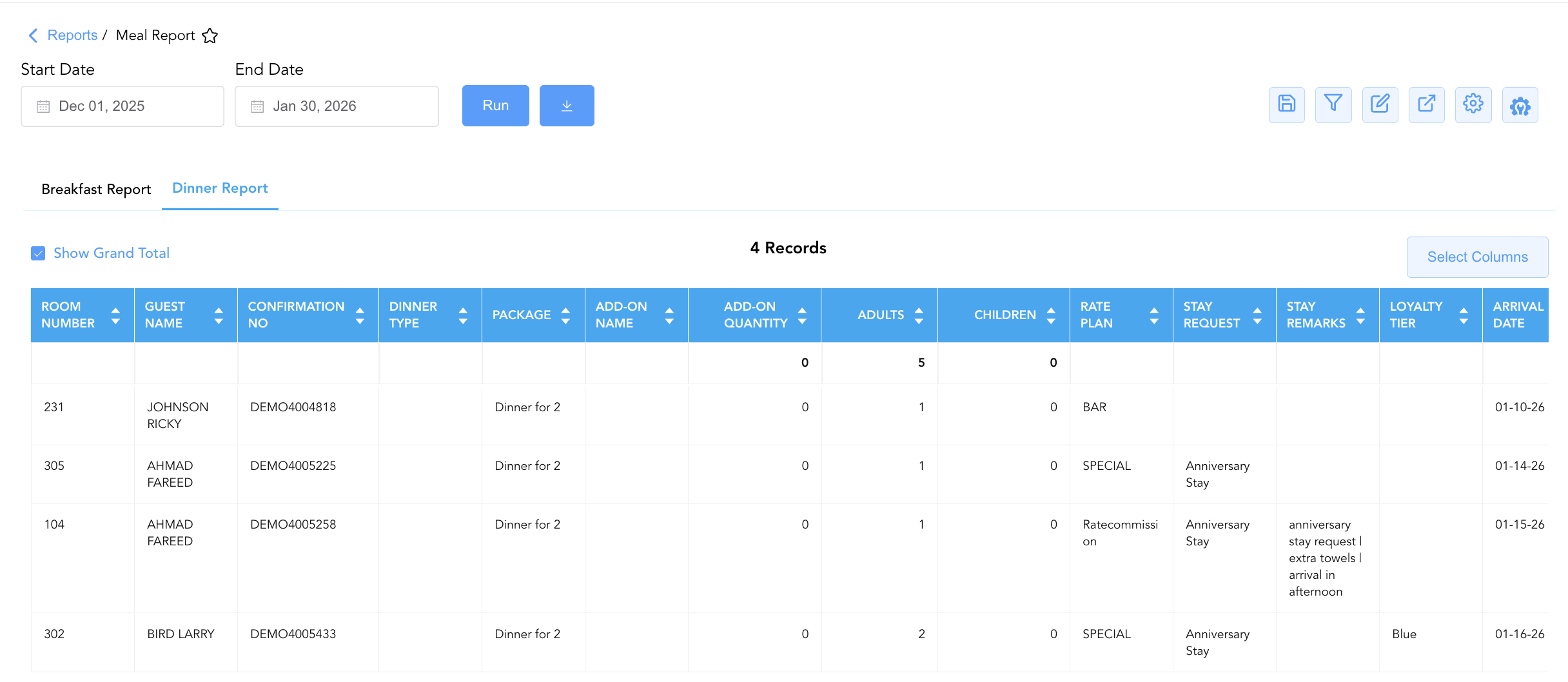Click the Start Date field Dec 01, 2025
Viewport: 1568px width, 682px height.
pos(122,106)
